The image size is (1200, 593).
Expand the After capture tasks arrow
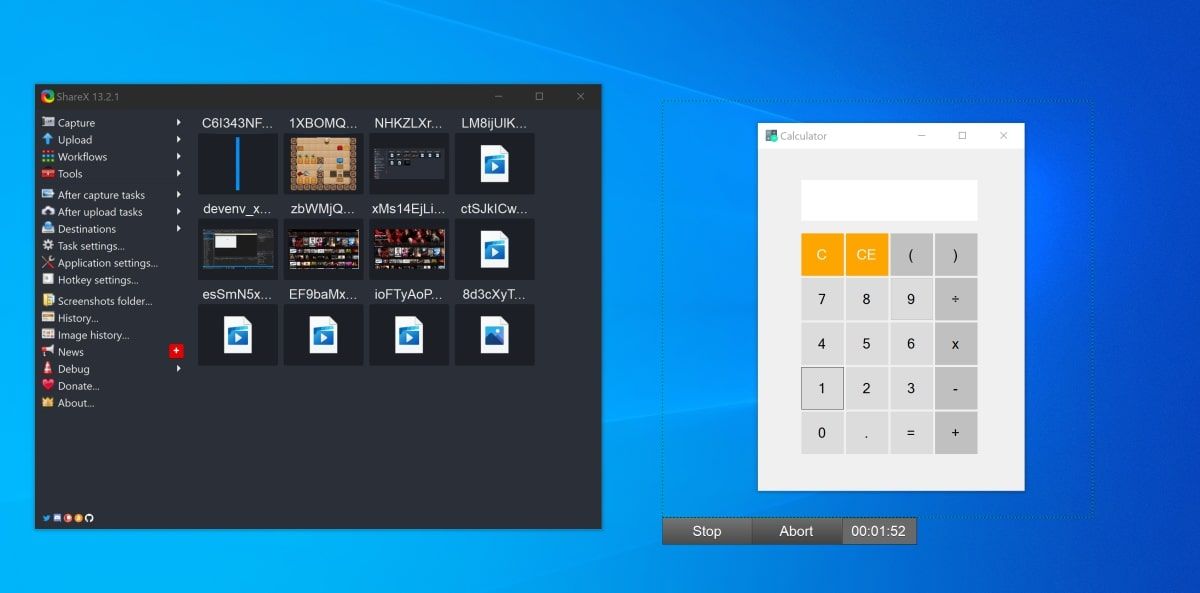pyautogui.click(x=179, y=195)
